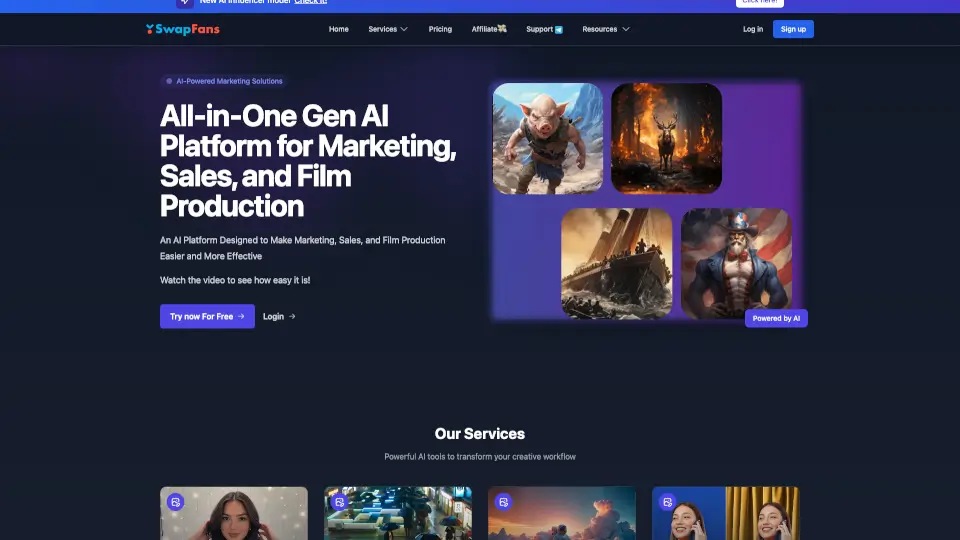
Task: Click Log in in the navbar
Action: [753, 29]
